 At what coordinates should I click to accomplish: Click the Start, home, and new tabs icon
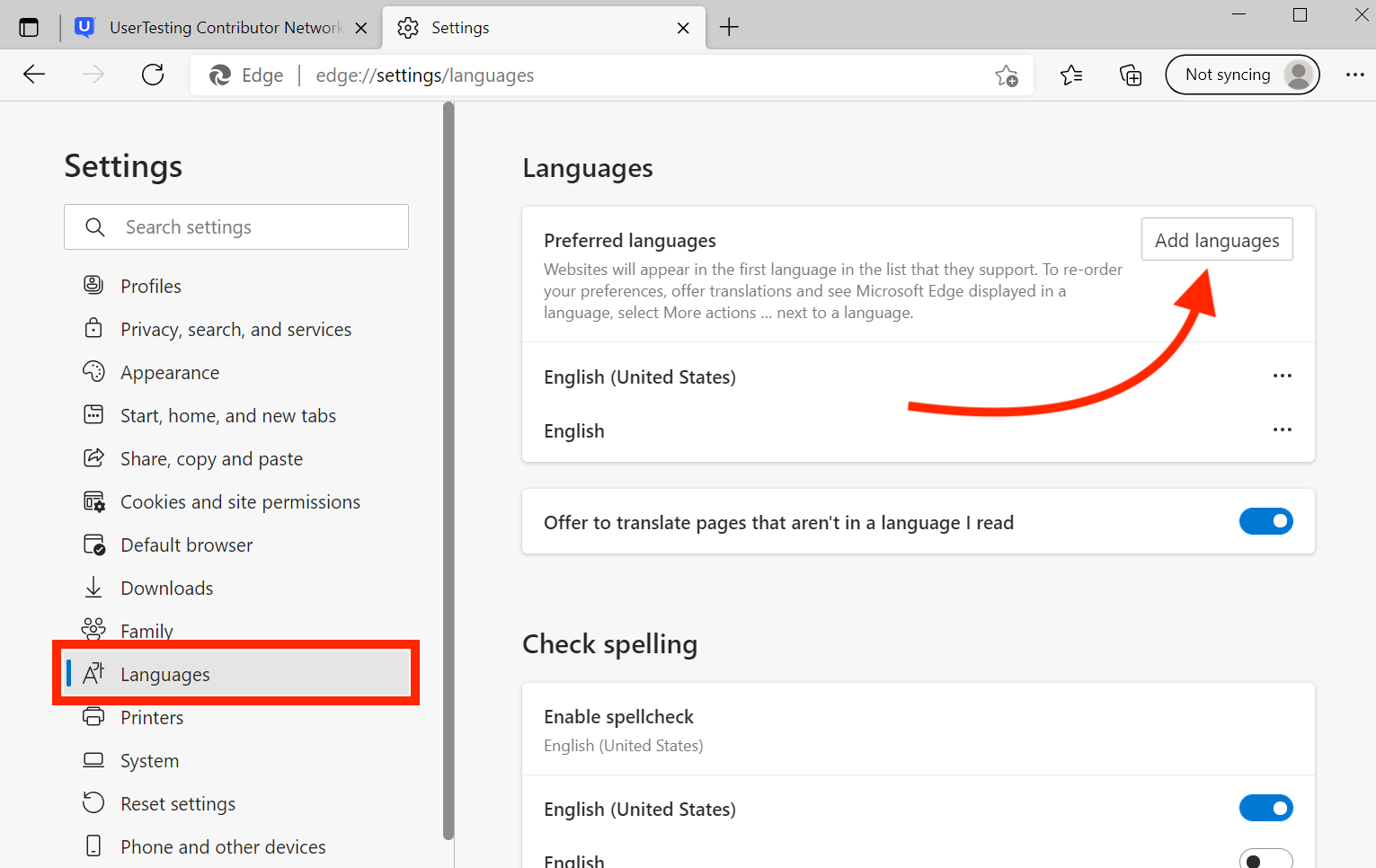tap(93, 414)
